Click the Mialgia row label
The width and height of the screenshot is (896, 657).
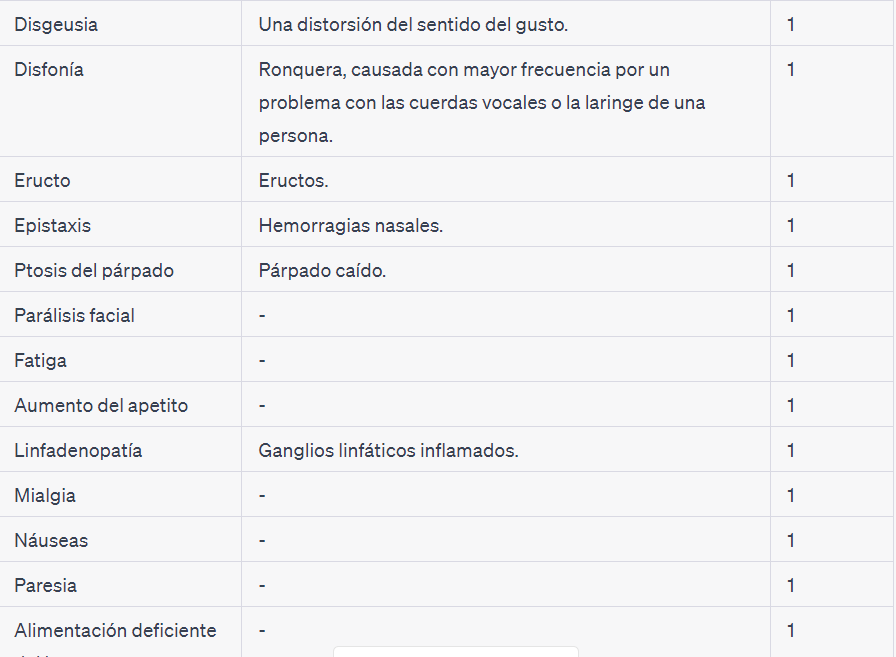(45, 496)
